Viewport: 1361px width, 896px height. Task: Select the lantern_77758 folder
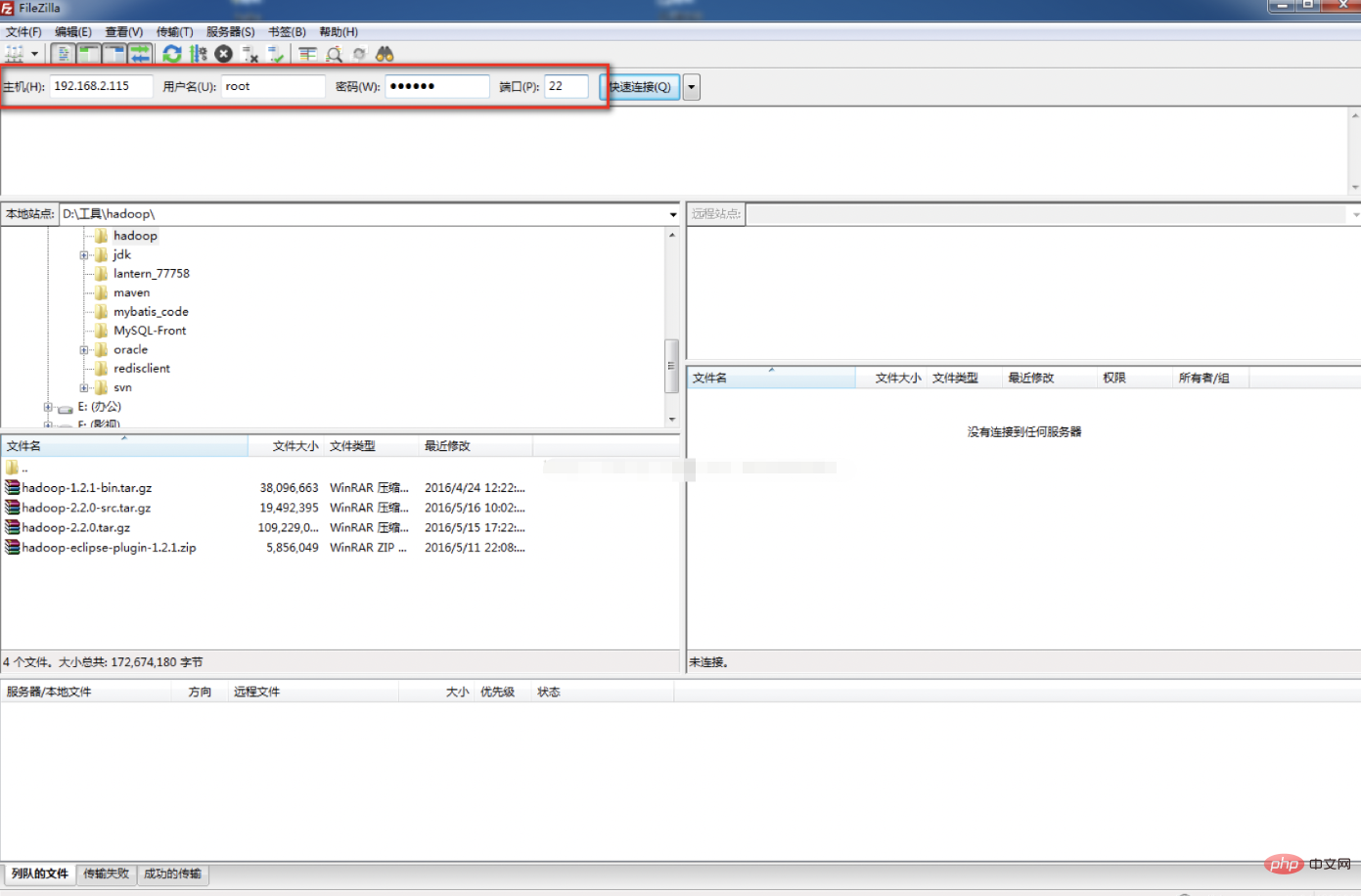152,274
